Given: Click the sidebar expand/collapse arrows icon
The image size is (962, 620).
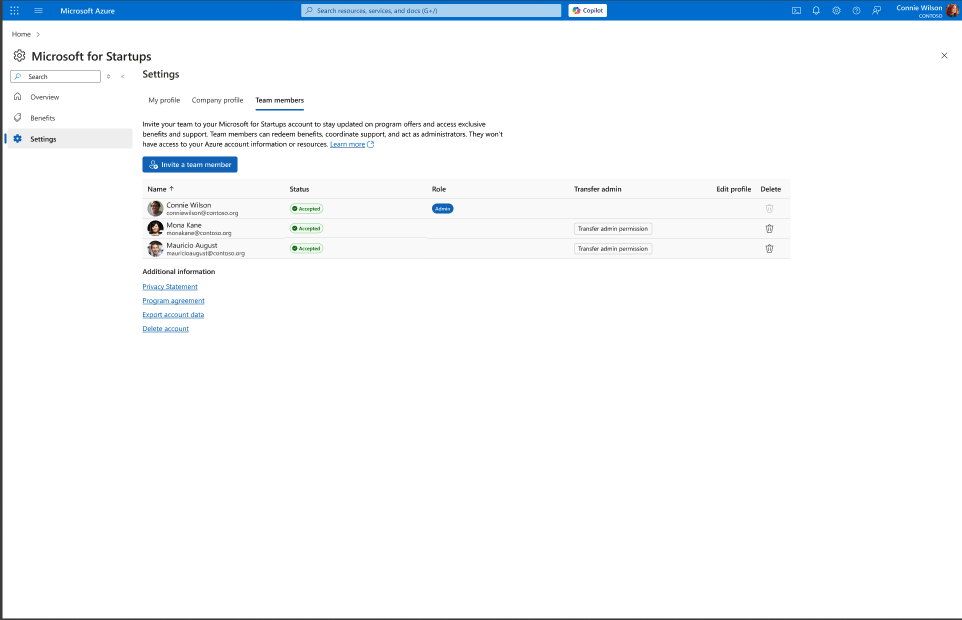Looking at the screenshot, I should 109,77.
